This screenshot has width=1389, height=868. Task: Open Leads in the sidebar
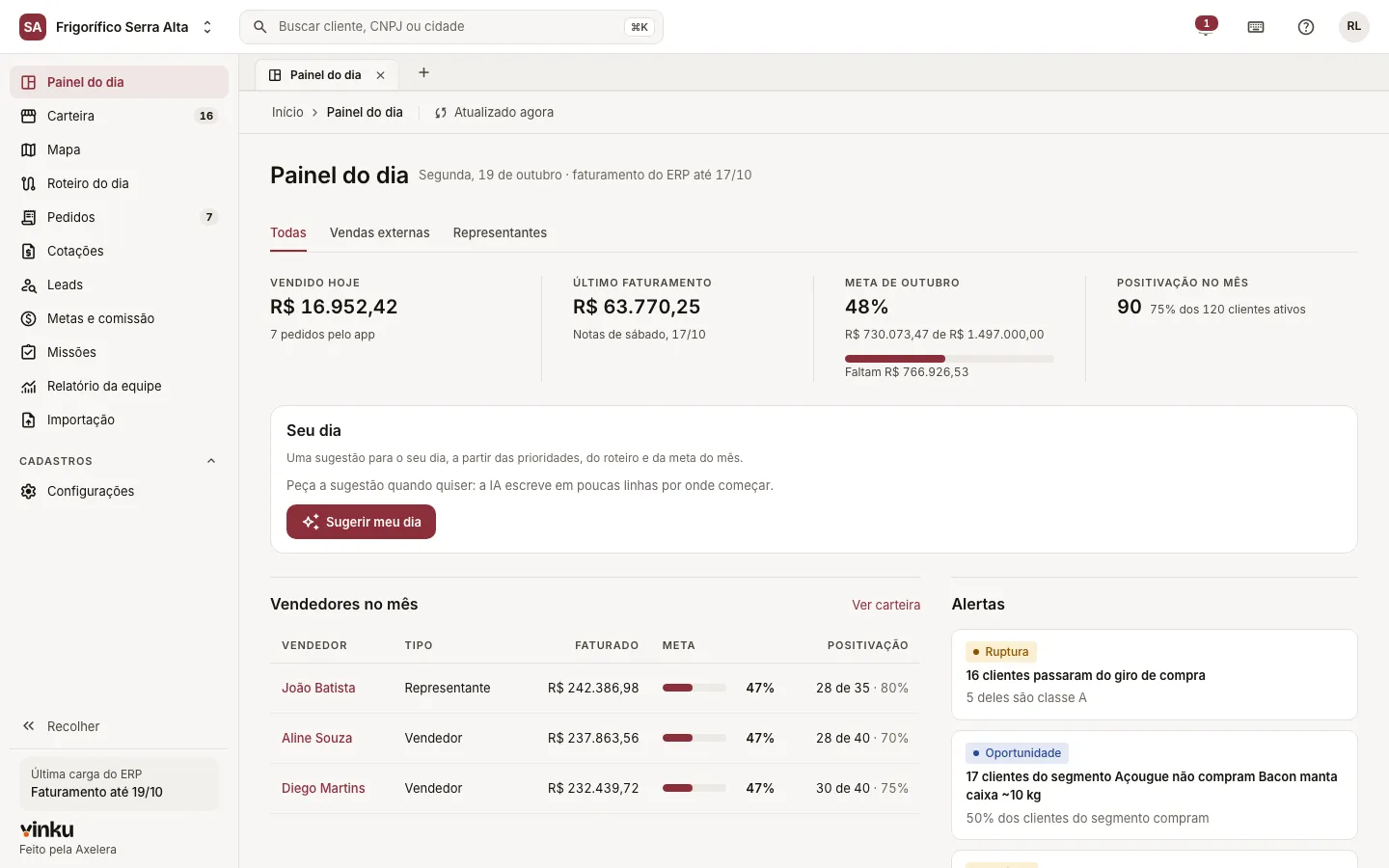(x=119, y=285)
